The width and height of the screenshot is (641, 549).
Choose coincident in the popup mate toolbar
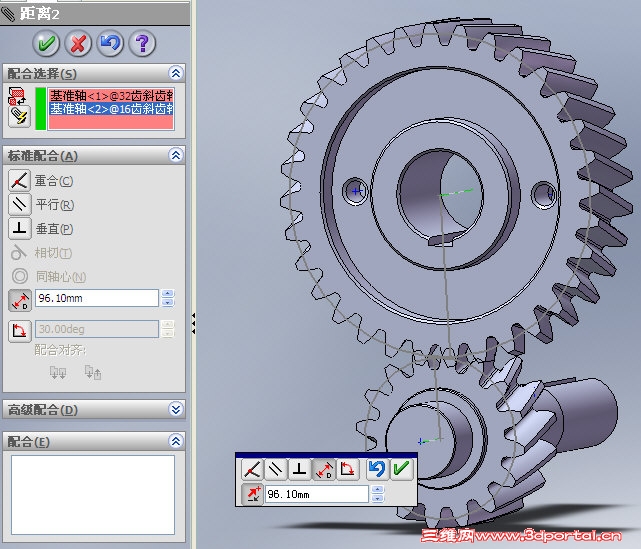[x=252, y=469]
